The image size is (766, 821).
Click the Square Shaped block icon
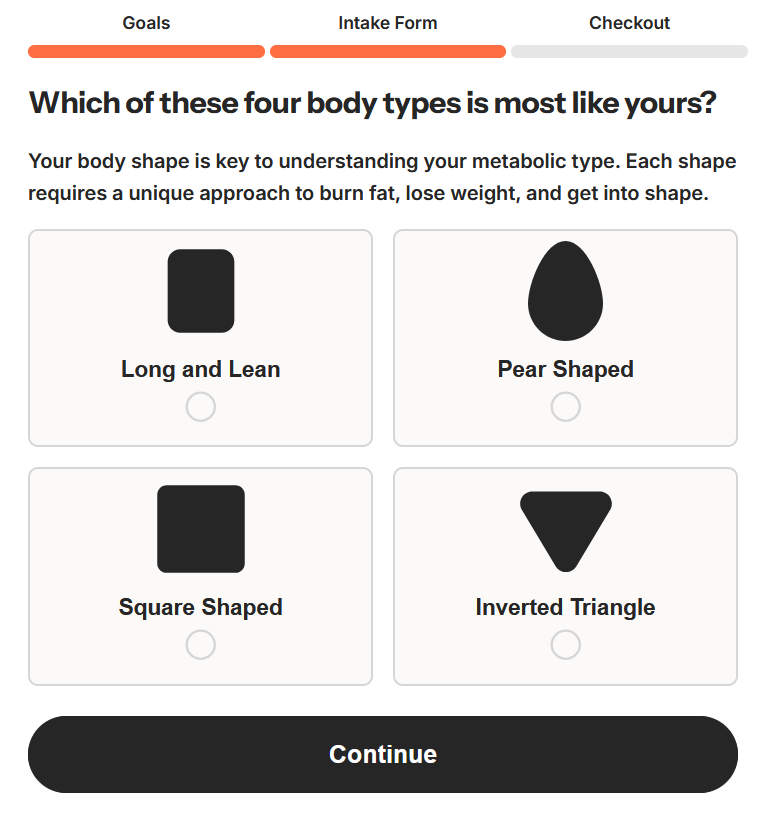click(201, 529)
